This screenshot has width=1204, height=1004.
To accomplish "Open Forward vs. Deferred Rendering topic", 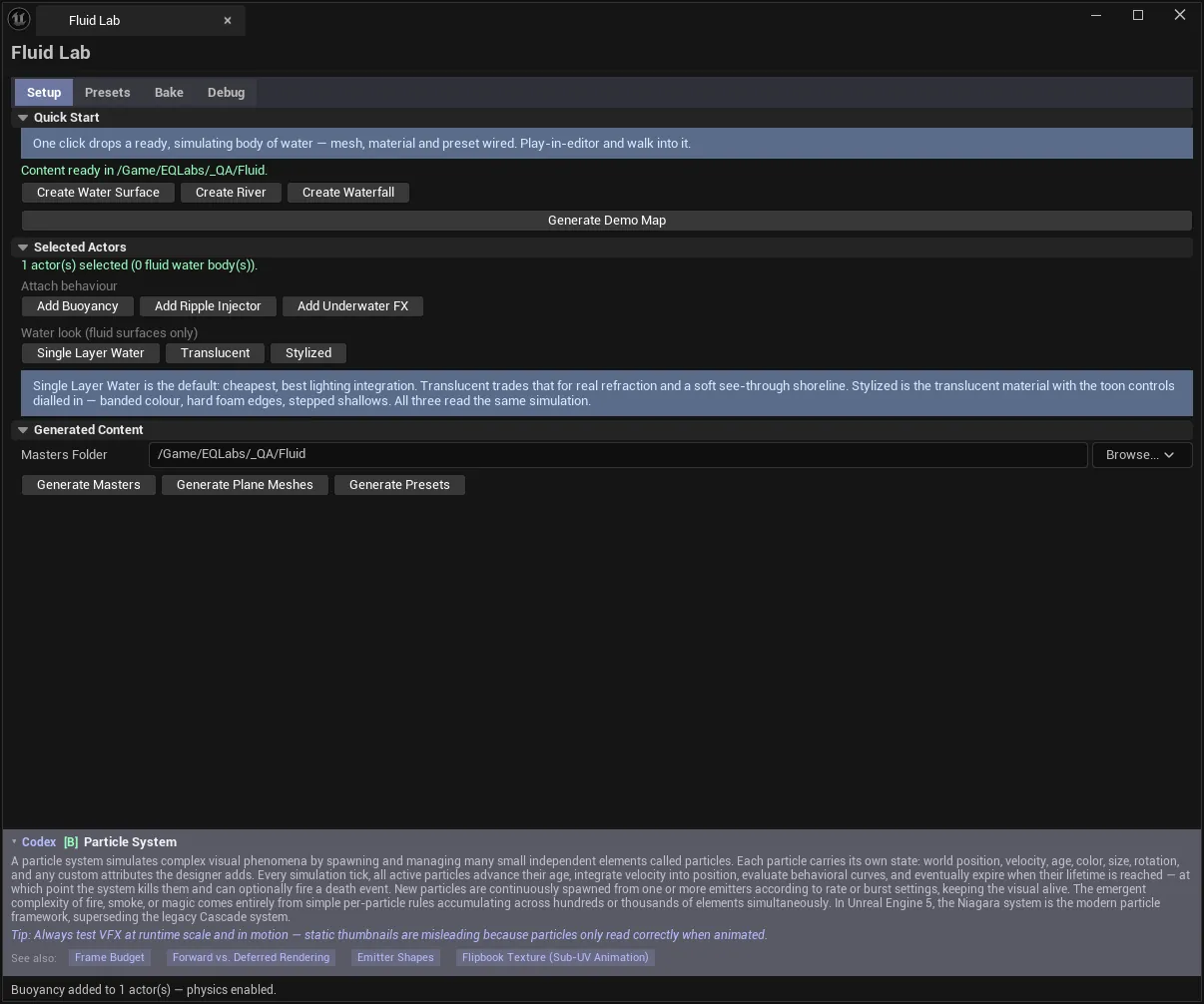I will click(x=251, y=957).
